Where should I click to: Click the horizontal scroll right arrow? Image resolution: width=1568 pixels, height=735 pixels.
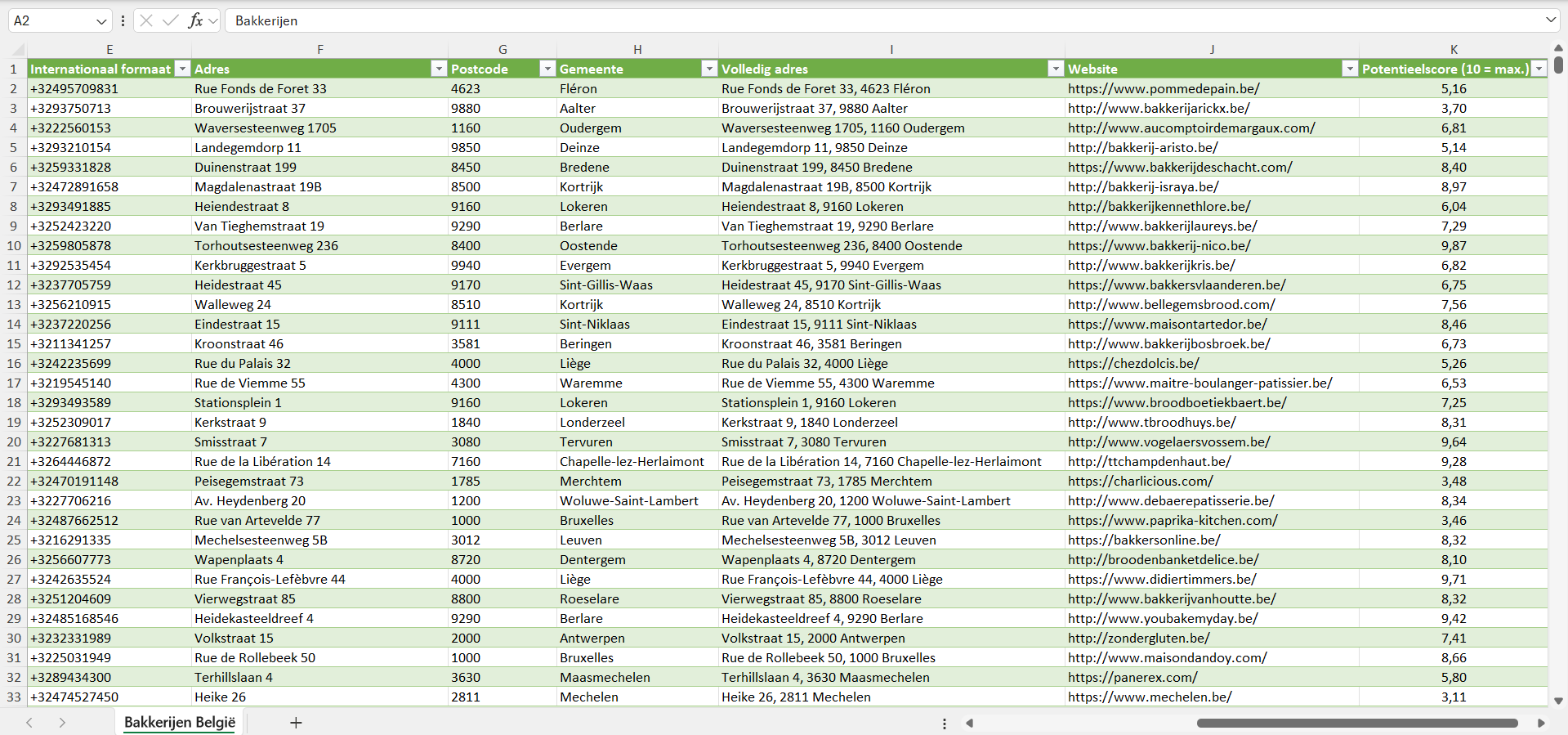pos(1541,723)
